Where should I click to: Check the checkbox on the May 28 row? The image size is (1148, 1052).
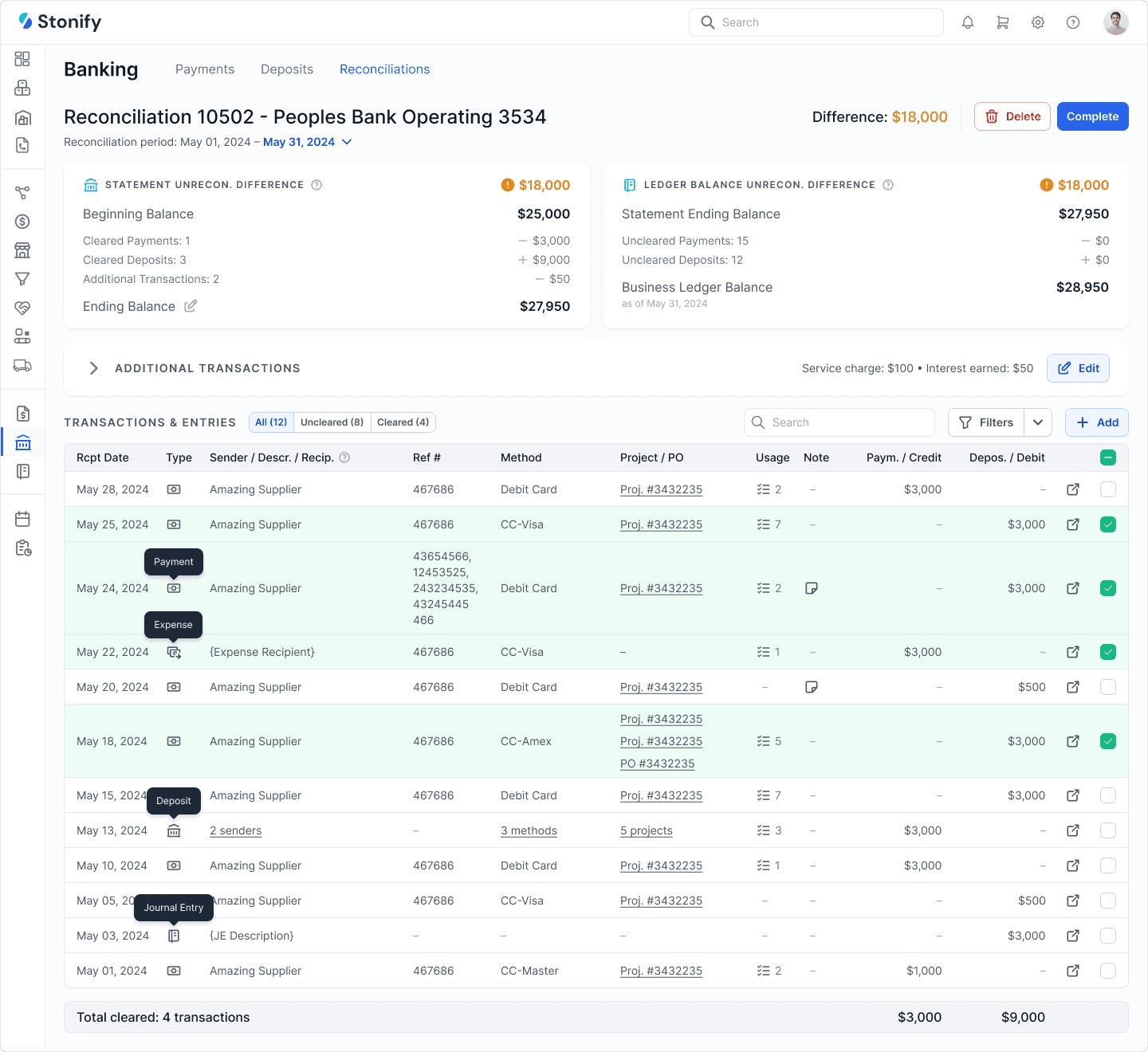click(1107, 489)
